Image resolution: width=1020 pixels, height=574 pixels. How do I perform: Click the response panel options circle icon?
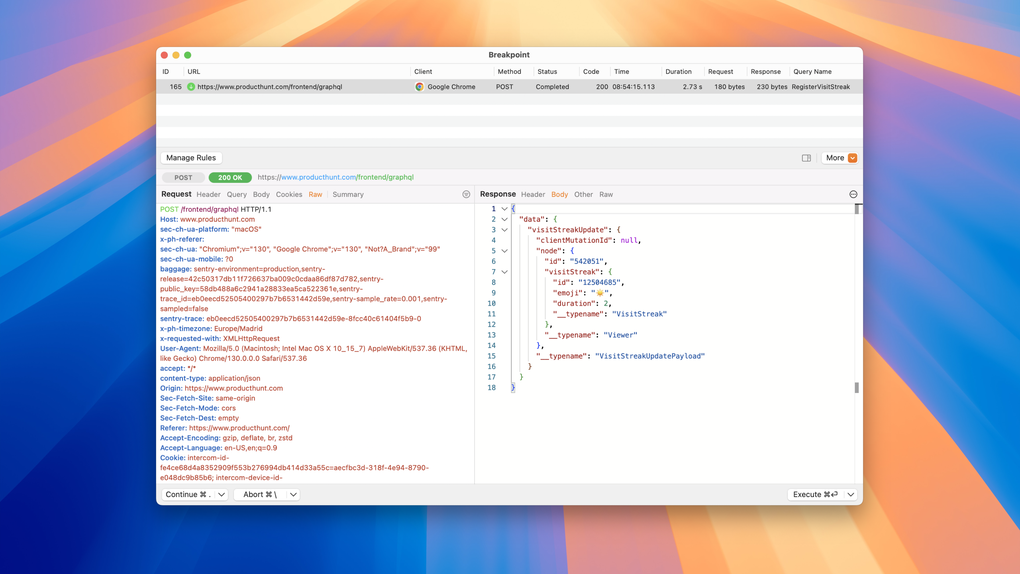(x=853, y=195)
